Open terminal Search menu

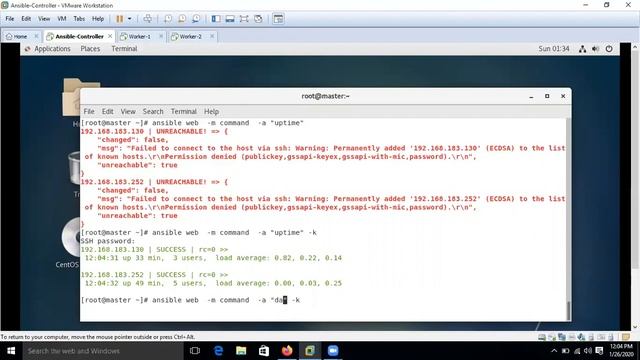153,111
